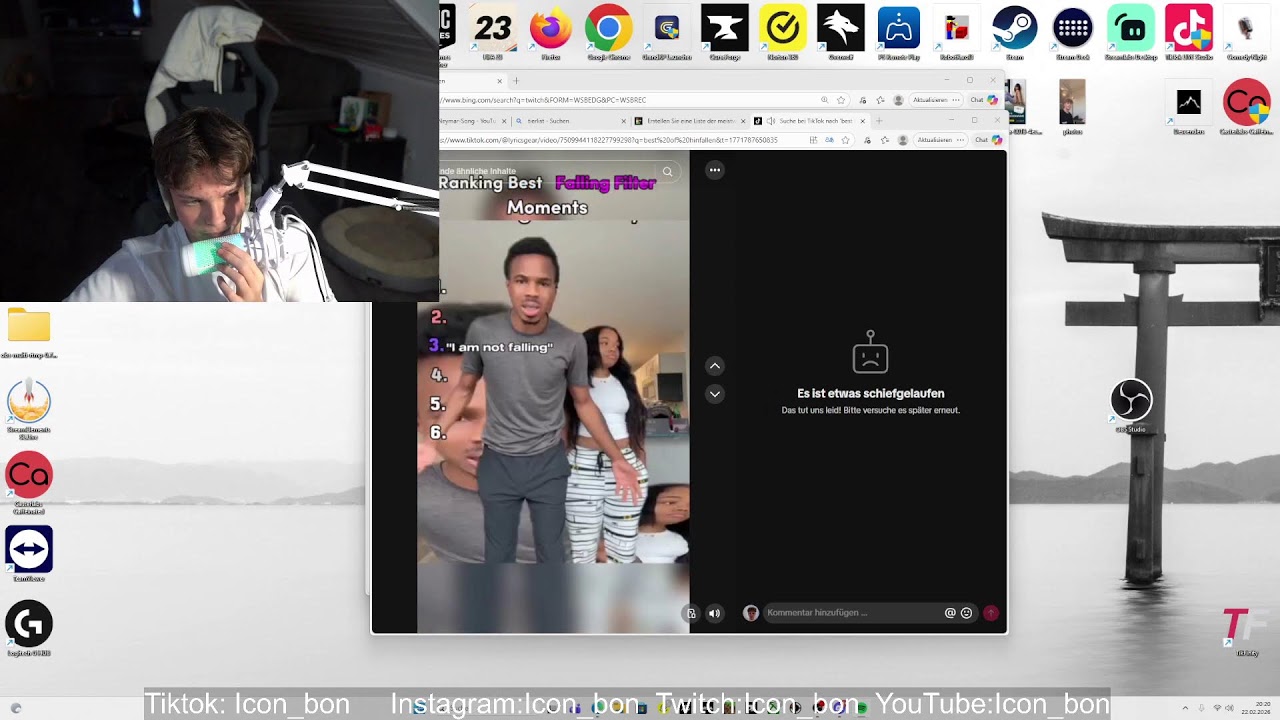Image resolution: width=1280 pixels, height=720 pixels.
Task: Open the Roblox Studio desktop shortcut
Action: tap(956, 30)
